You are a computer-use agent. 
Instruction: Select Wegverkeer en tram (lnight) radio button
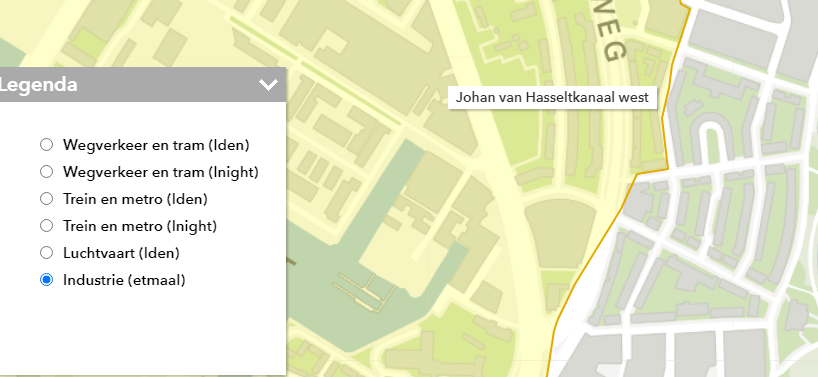coord(46,172)
